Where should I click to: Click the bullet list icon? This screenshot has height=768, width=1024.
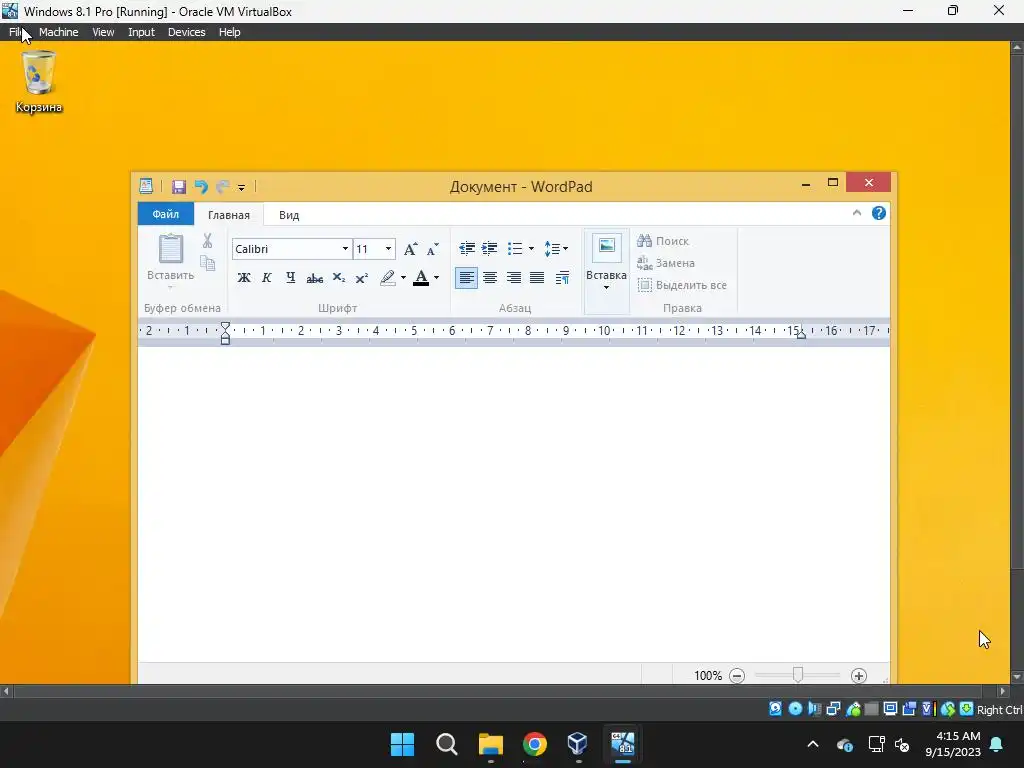(x=515, y=248)
